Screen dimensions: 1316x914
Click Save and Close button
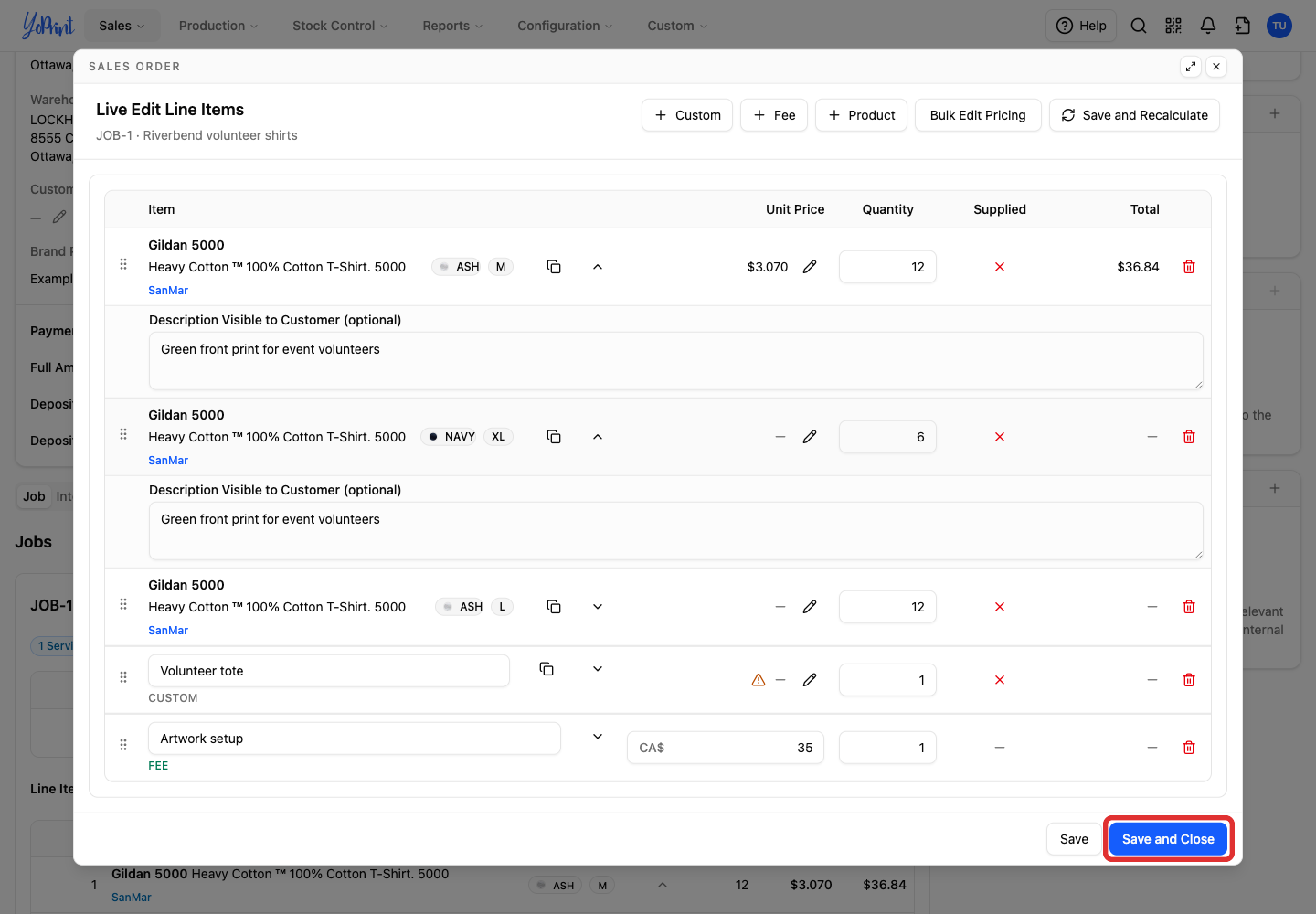[x=1168, y=839]
